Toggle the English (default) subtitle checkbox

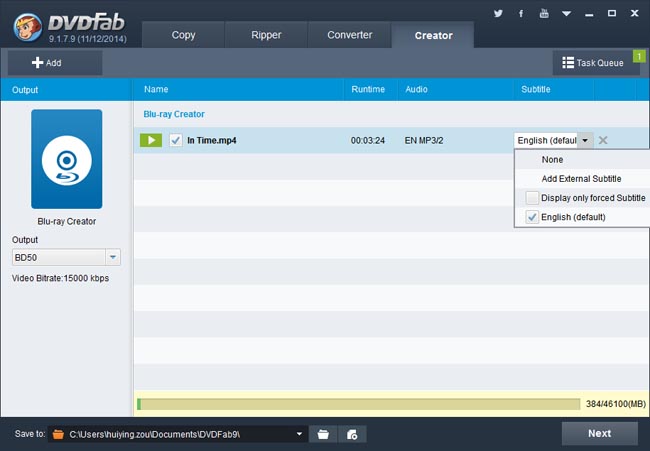click(532, 217)
